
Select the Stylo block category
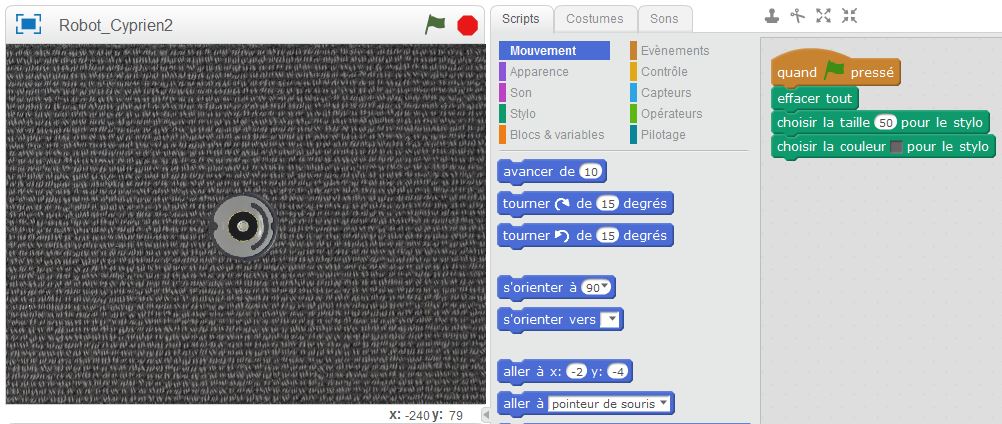click(522, 114)
